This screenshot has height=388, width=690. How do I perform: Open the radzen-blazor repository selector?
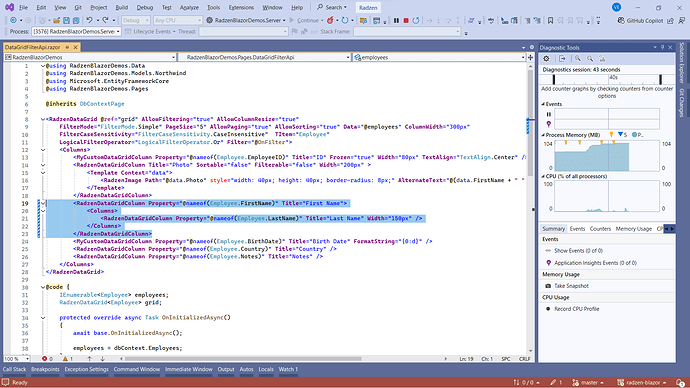(x=642, y=382)
